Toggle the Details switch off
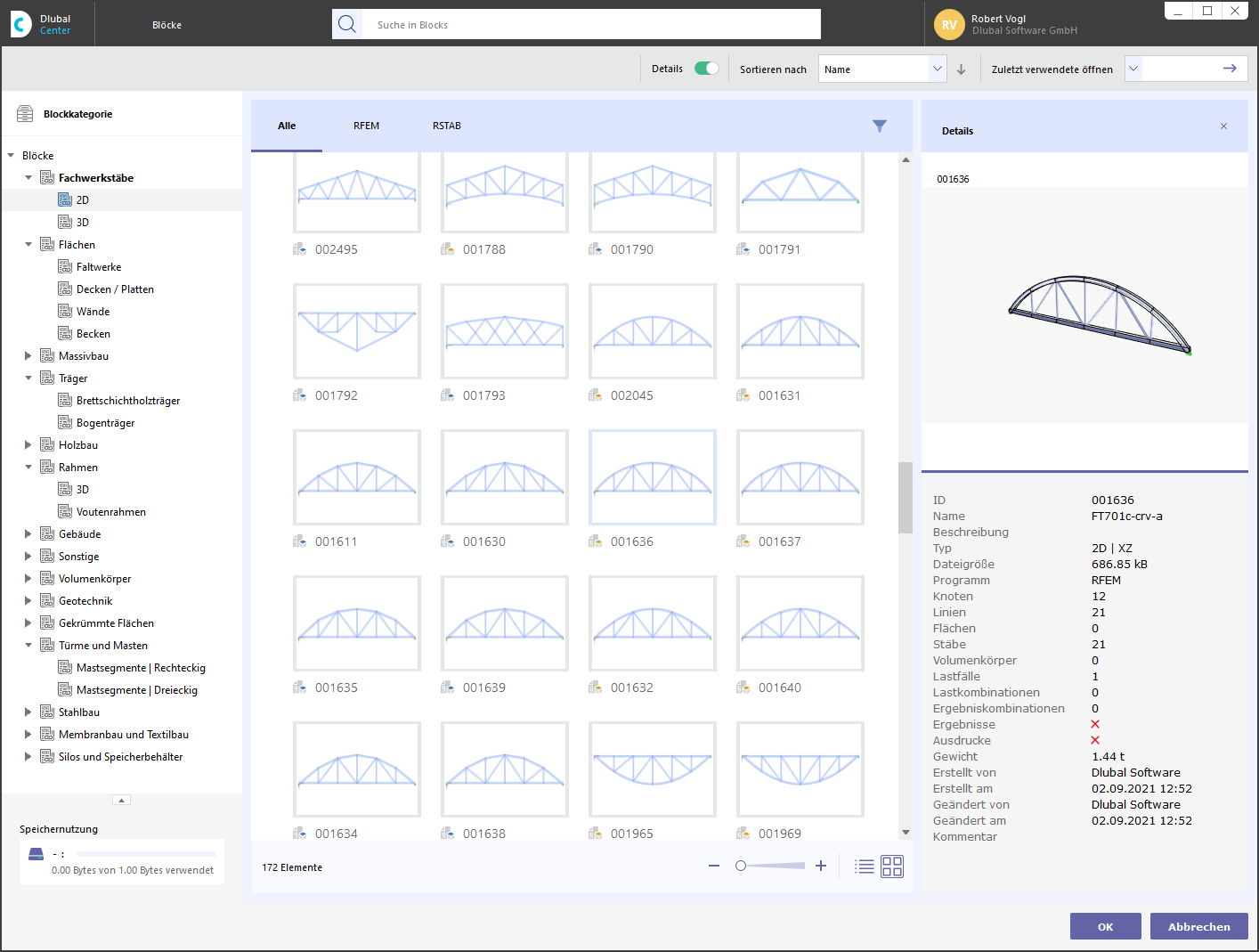Screen dimensions: 1259x952 click(x=707, y=69)
